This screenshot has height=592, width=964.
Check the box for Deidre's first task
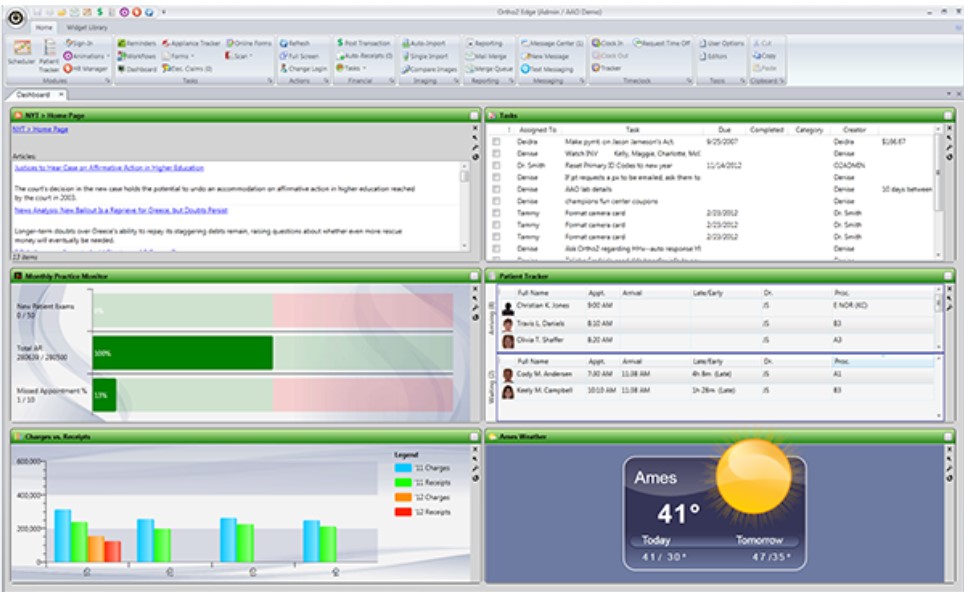(x=496, y=142)
